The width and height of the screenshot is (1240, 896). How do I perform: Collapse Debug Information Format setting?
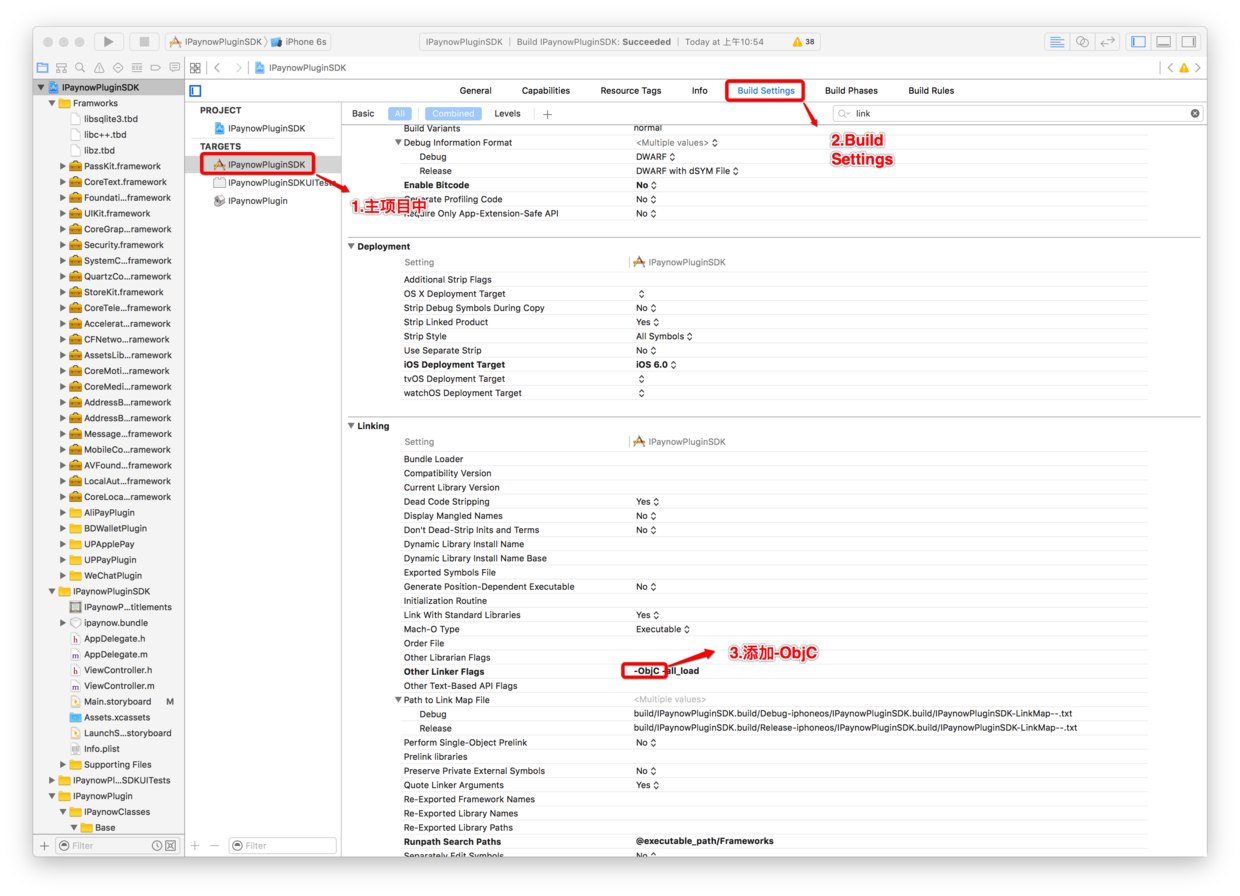(x=398, y=143)
